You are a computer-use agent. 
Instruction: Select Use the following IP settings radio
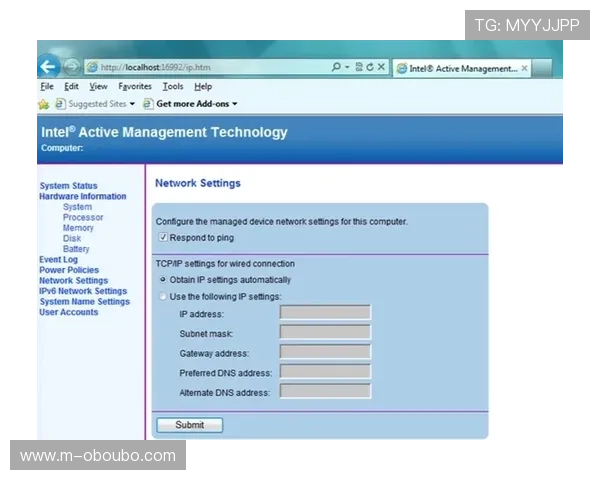coord(163,296)
